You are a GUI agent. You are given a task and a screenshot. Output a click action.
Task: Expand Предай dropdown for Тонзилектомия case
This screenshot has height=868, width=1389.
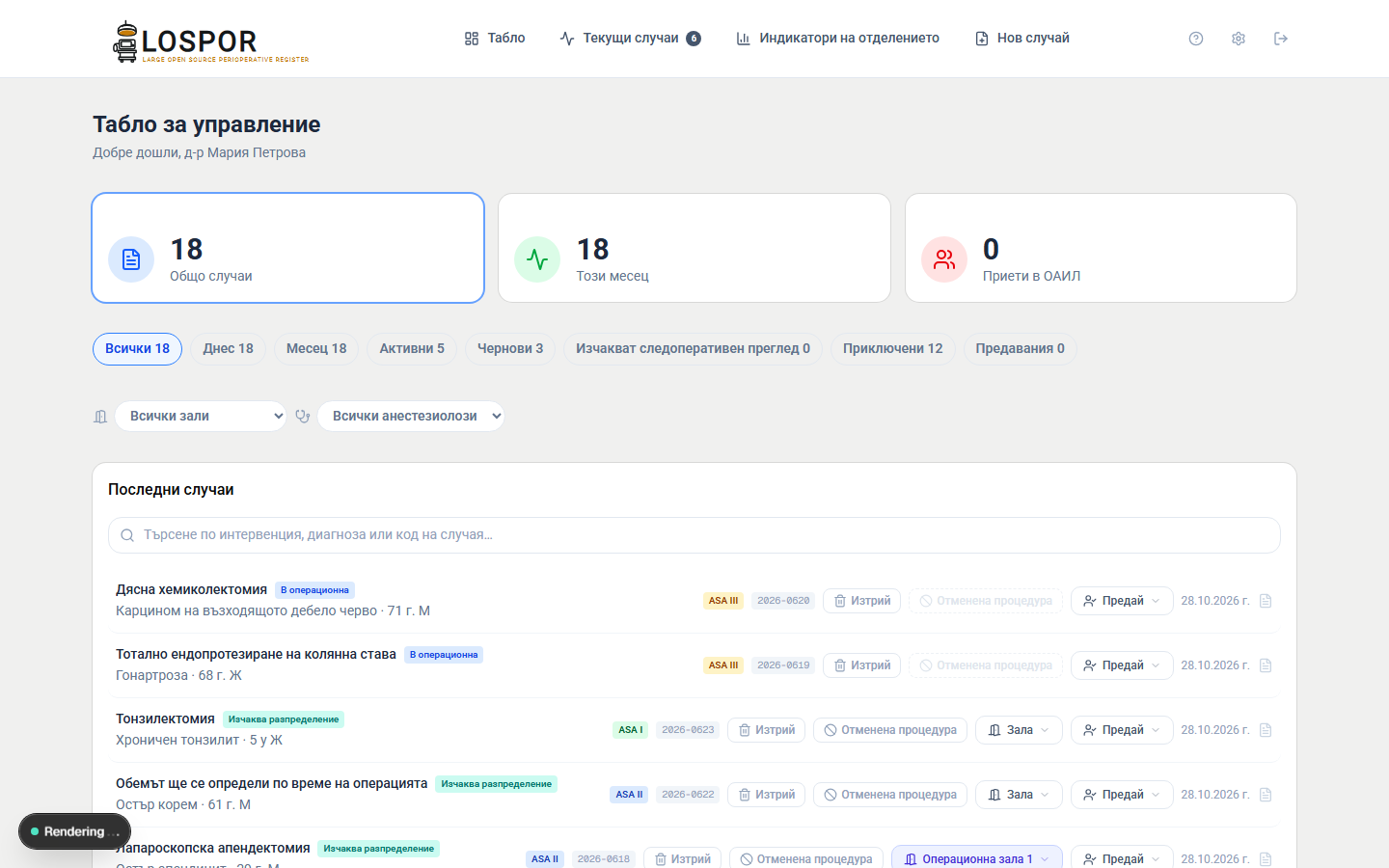1122,730
